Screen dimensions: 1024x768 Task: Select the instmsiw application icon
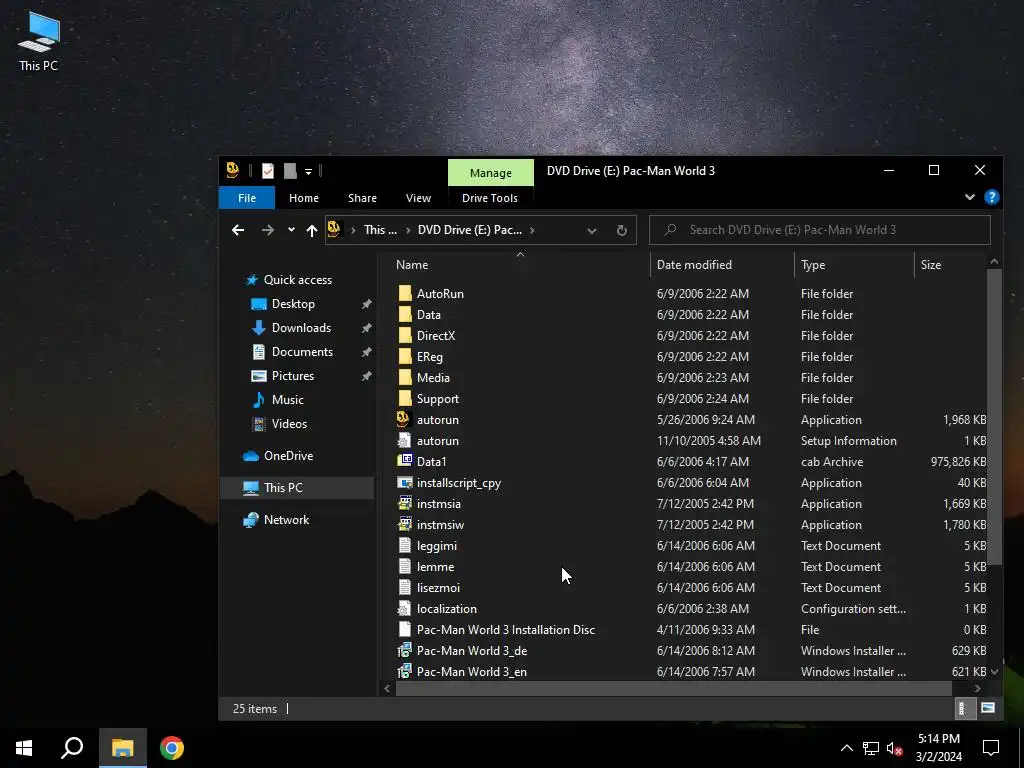coord(405,524)
